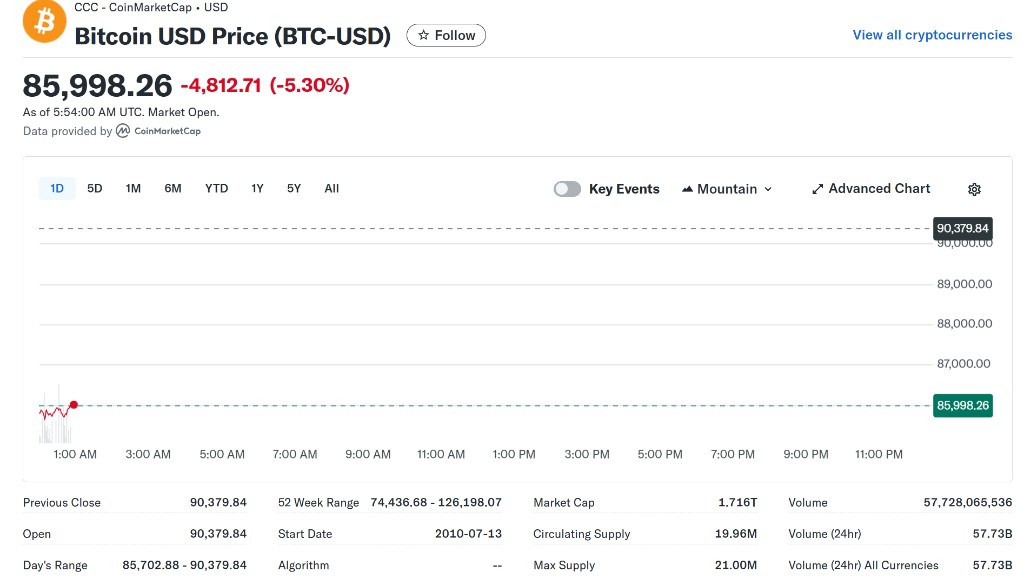Expand the Mountain chart type dropdown
The width and height of the screenshot is (1024, 580).
point(727,189)
